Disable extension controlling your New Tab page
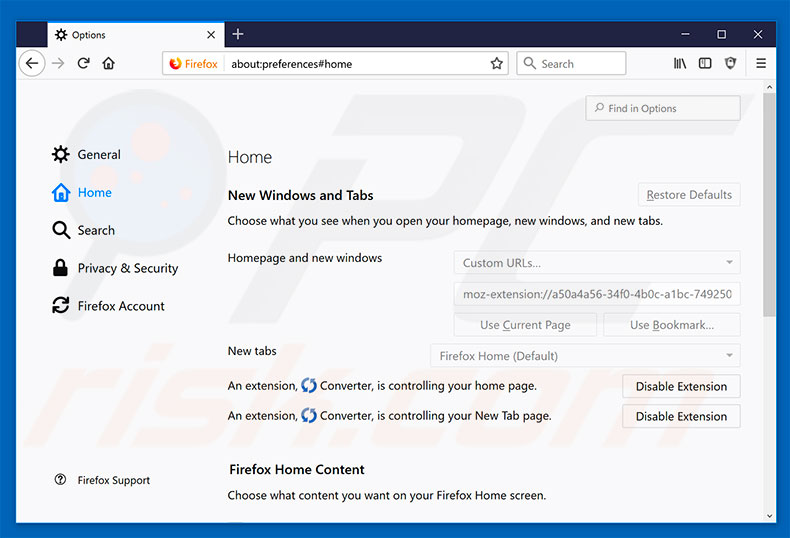 tap(681, 416)
